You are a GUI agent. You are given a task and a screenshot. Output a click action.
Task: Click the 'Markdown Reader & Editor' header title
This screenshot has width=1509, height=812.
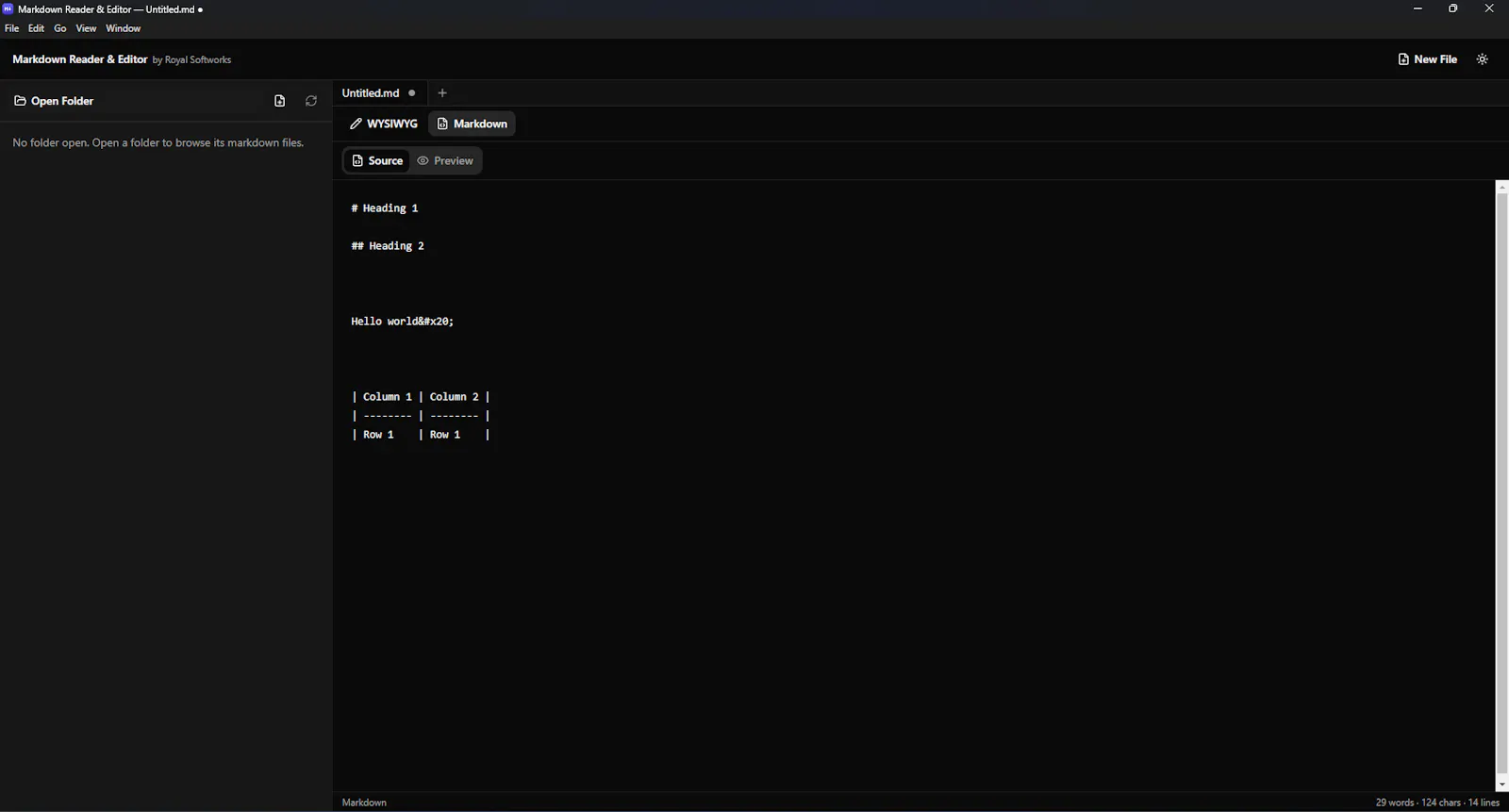[80, 59]
